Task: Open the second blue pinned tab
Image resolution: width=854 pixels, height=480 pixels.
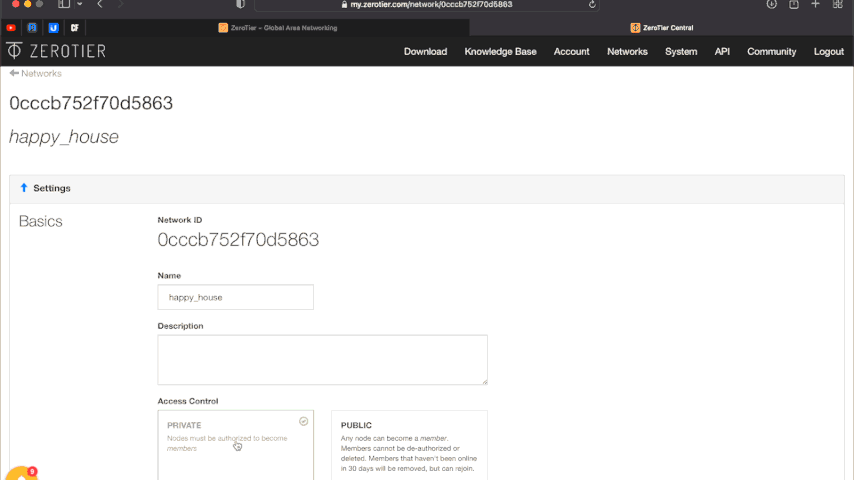Action: pos(32,28)
